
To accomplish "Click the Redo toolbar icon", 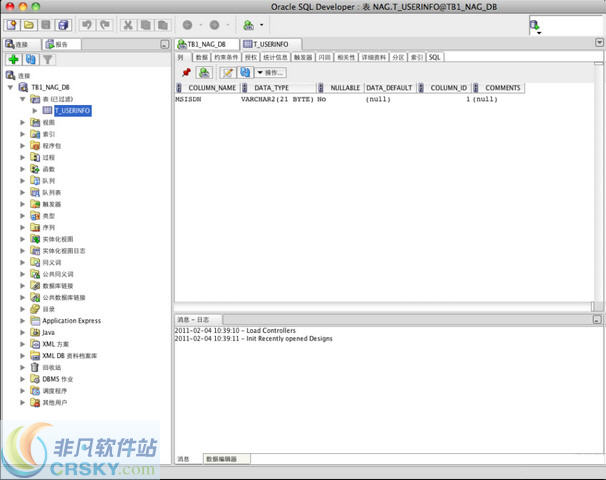I will (x=105, y=25).
